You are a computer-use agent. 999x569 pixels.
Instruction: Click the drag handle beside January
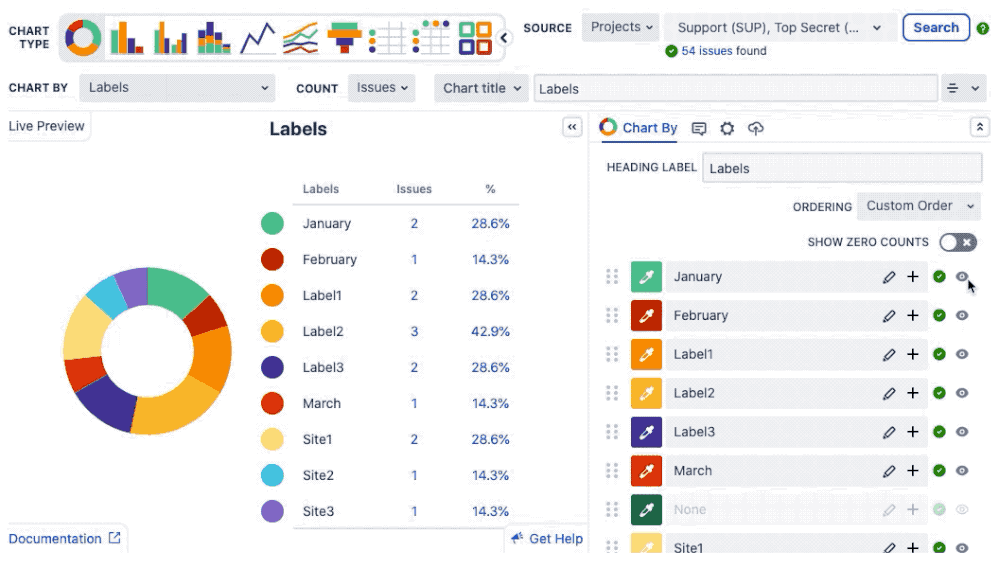tap(612, 277)
